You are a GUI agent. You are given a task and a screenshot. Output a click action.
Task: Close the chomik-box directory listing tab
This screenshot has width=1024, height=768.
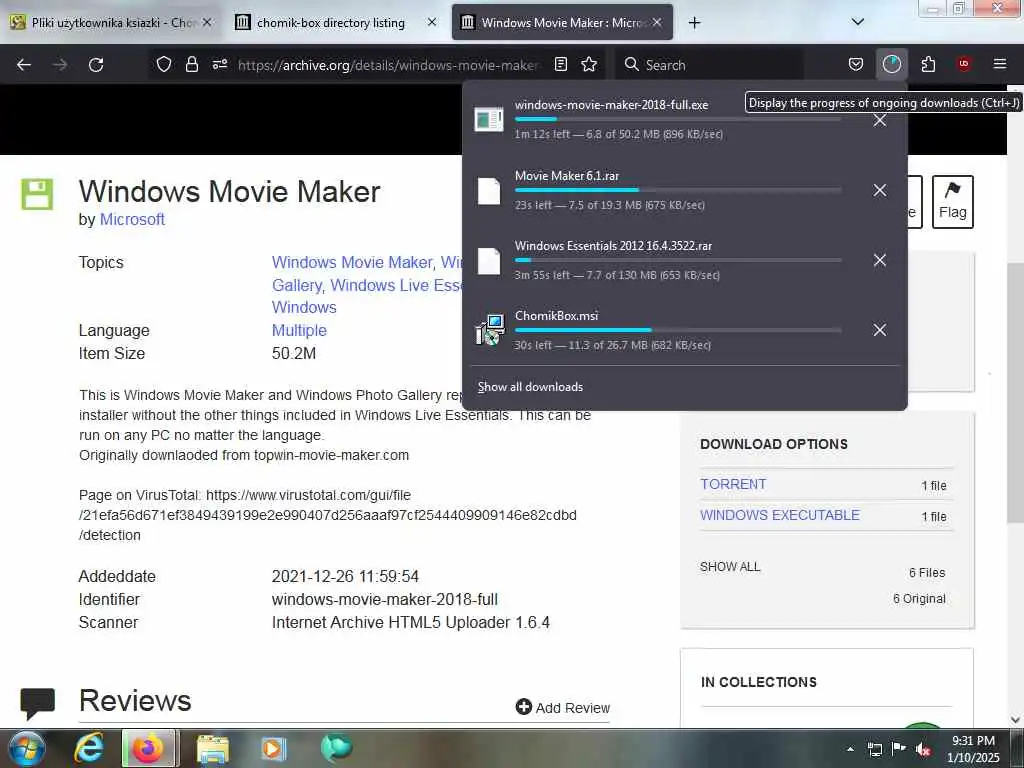click(432, 22)
